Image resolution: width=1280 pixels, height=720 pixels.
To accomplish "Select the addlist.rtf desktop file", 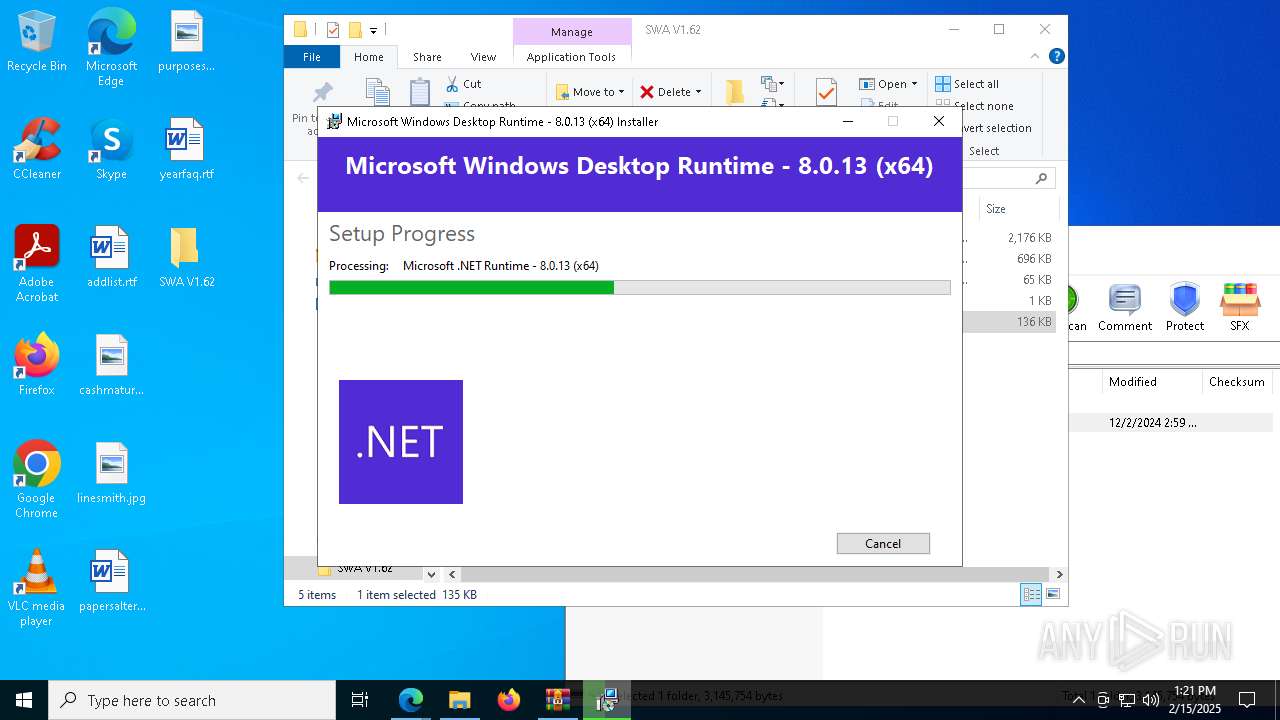I will point(111,258).
